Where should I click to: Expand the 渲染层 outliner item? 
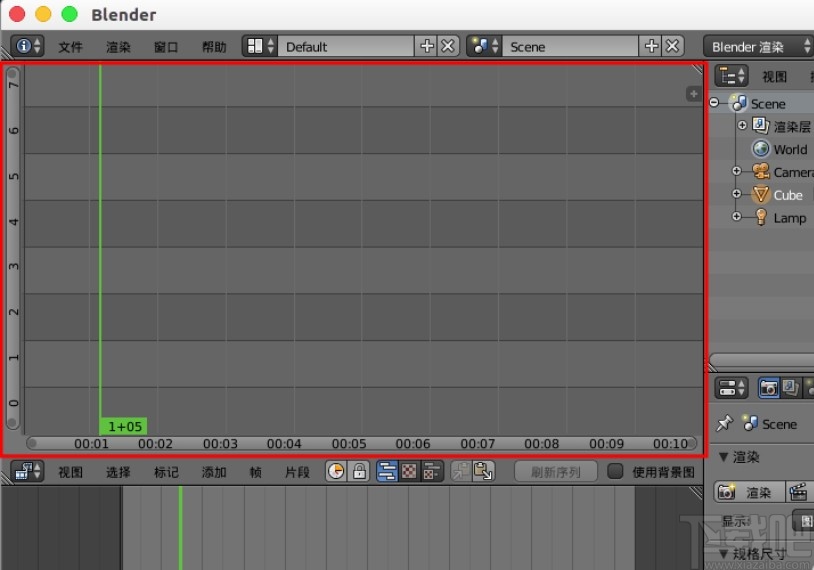click(x=742, y=125)
